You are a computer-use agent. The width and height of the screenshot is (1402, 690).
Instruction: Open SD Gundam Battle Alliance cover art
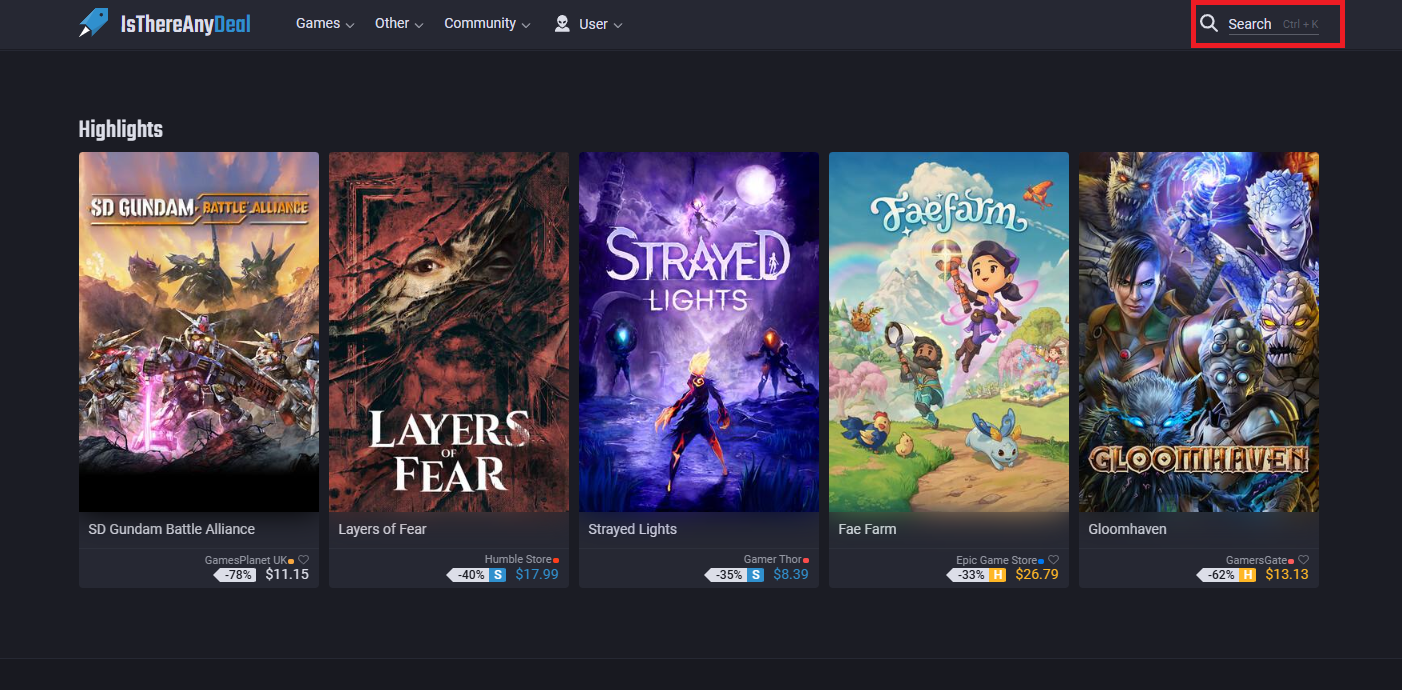(x=199, y=332)
